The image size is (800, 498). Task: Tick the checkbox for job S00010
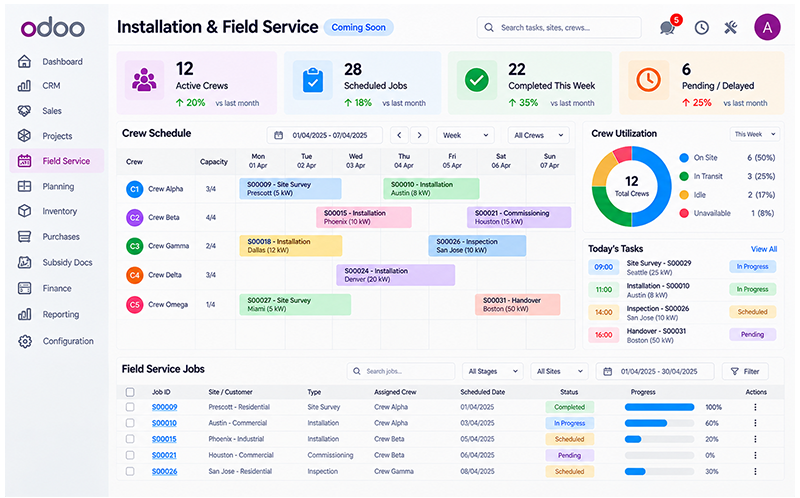(x=130, y=423)
